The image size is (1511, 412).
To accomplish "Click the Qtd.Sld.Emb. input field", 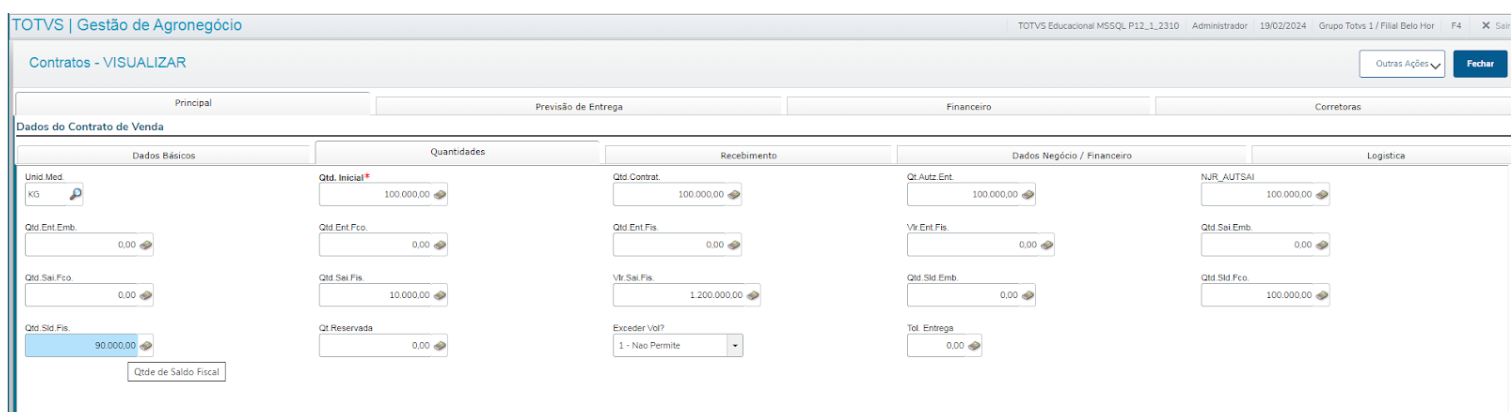I will click(964, 295).
